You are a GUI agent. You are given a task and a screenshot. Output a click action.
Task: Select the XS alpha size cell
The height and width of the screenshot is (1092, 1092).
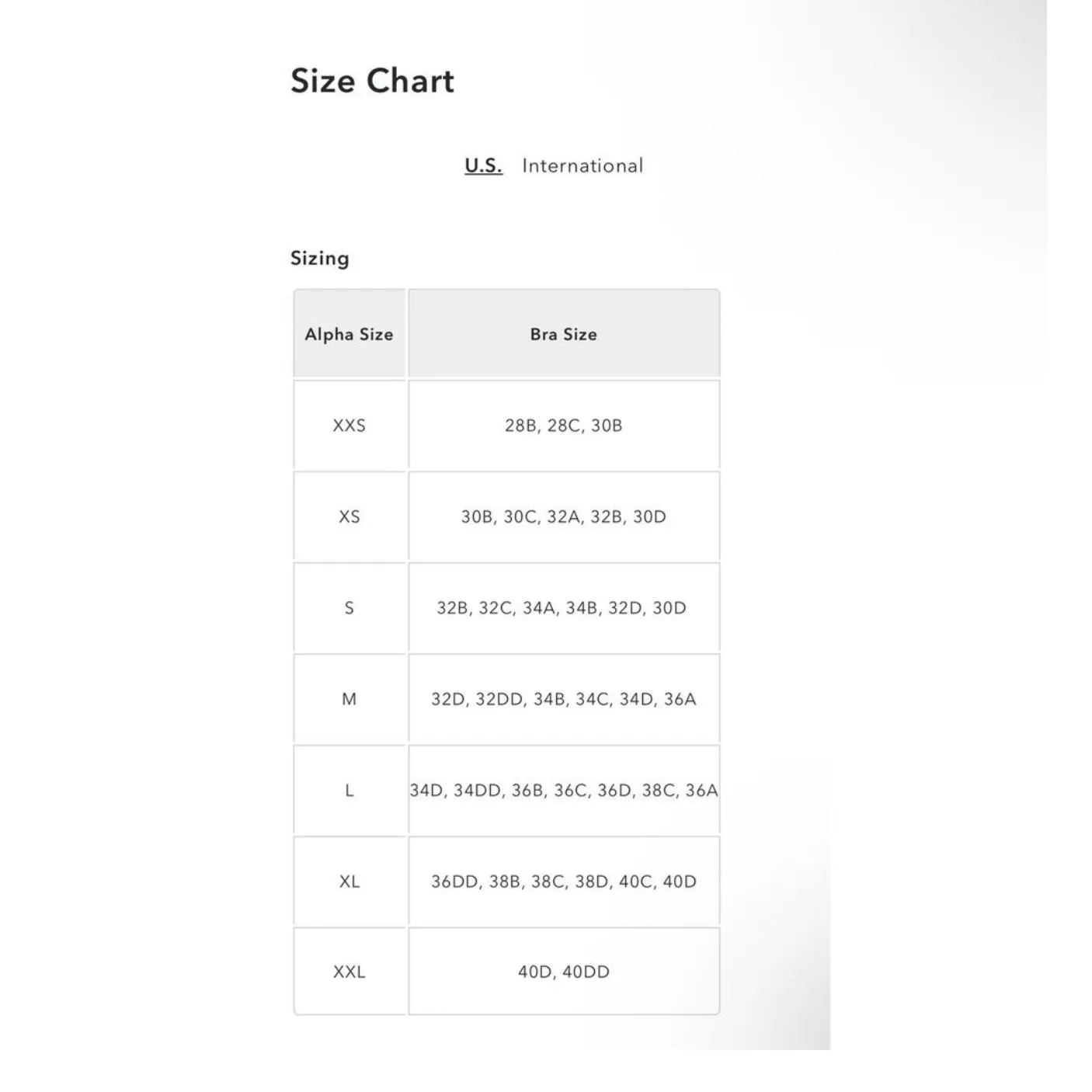tap(349, 516)
